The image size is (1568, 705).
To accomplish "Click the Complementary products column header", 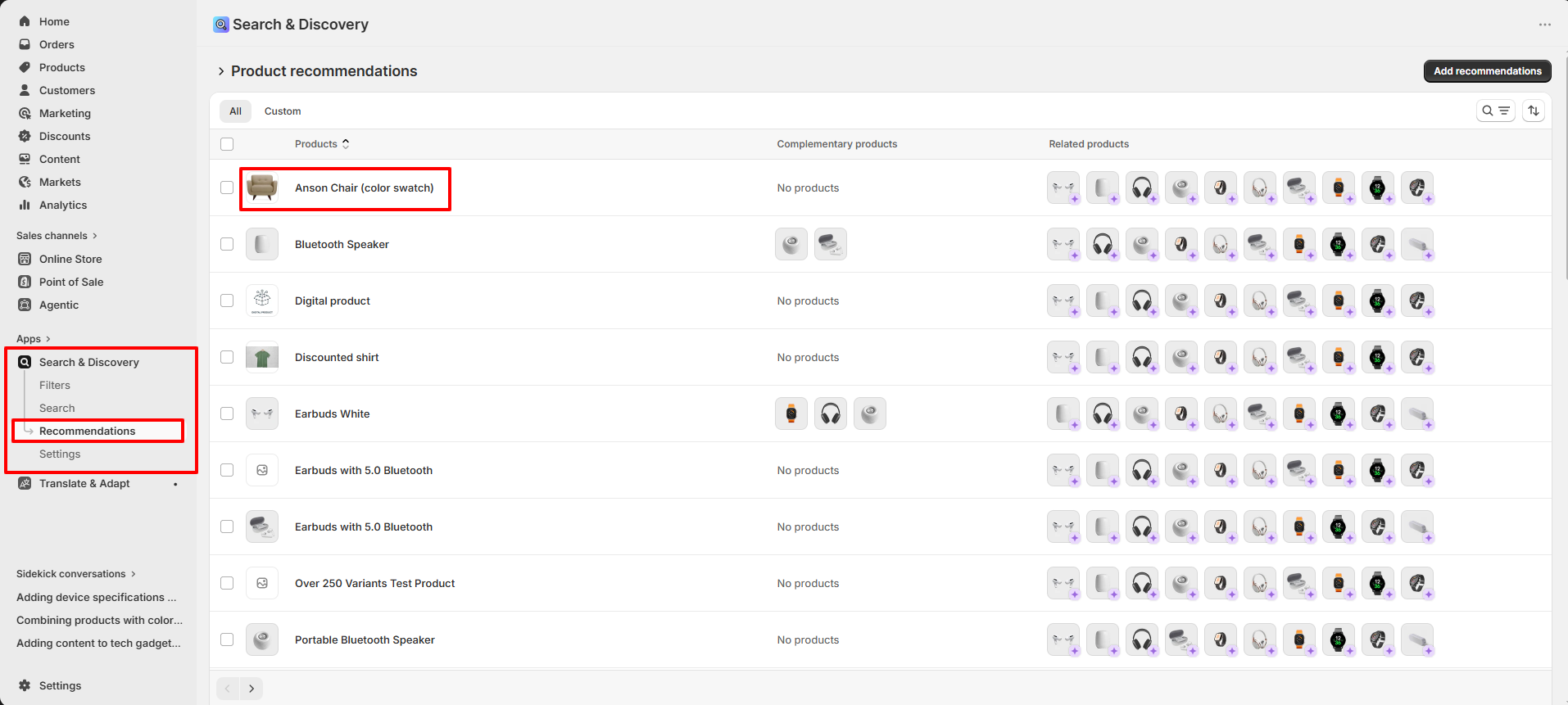I will 837,144.
